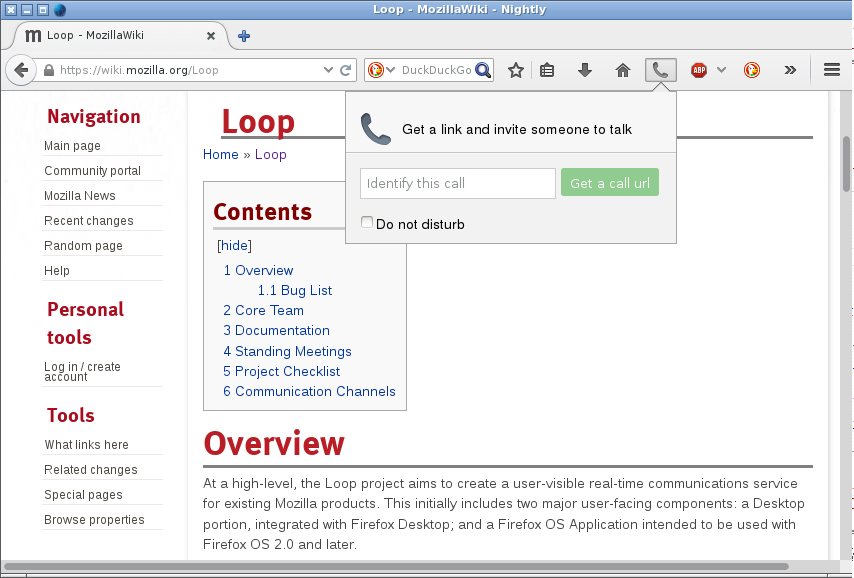Click the Adblock Plus ABP icon

(x=699, y=70)
